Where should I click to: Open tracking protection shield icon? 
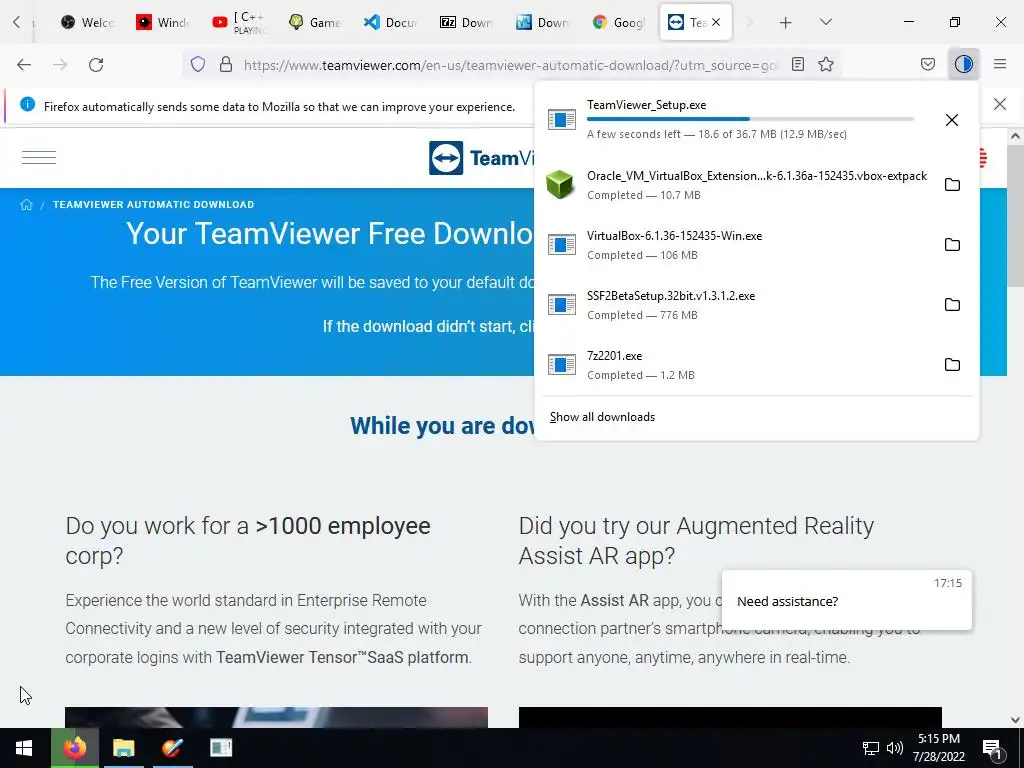pos(198,64)
